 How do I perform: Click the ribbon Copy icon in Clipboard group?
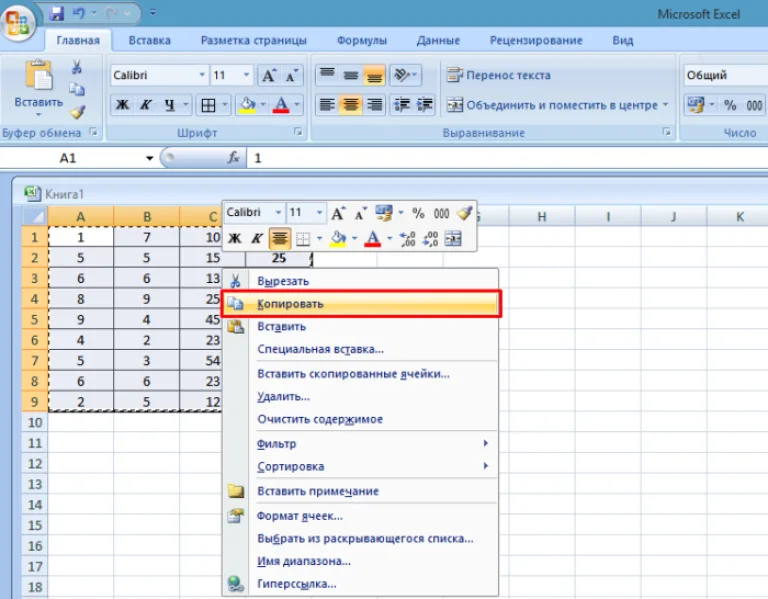(x=76, y=90)
